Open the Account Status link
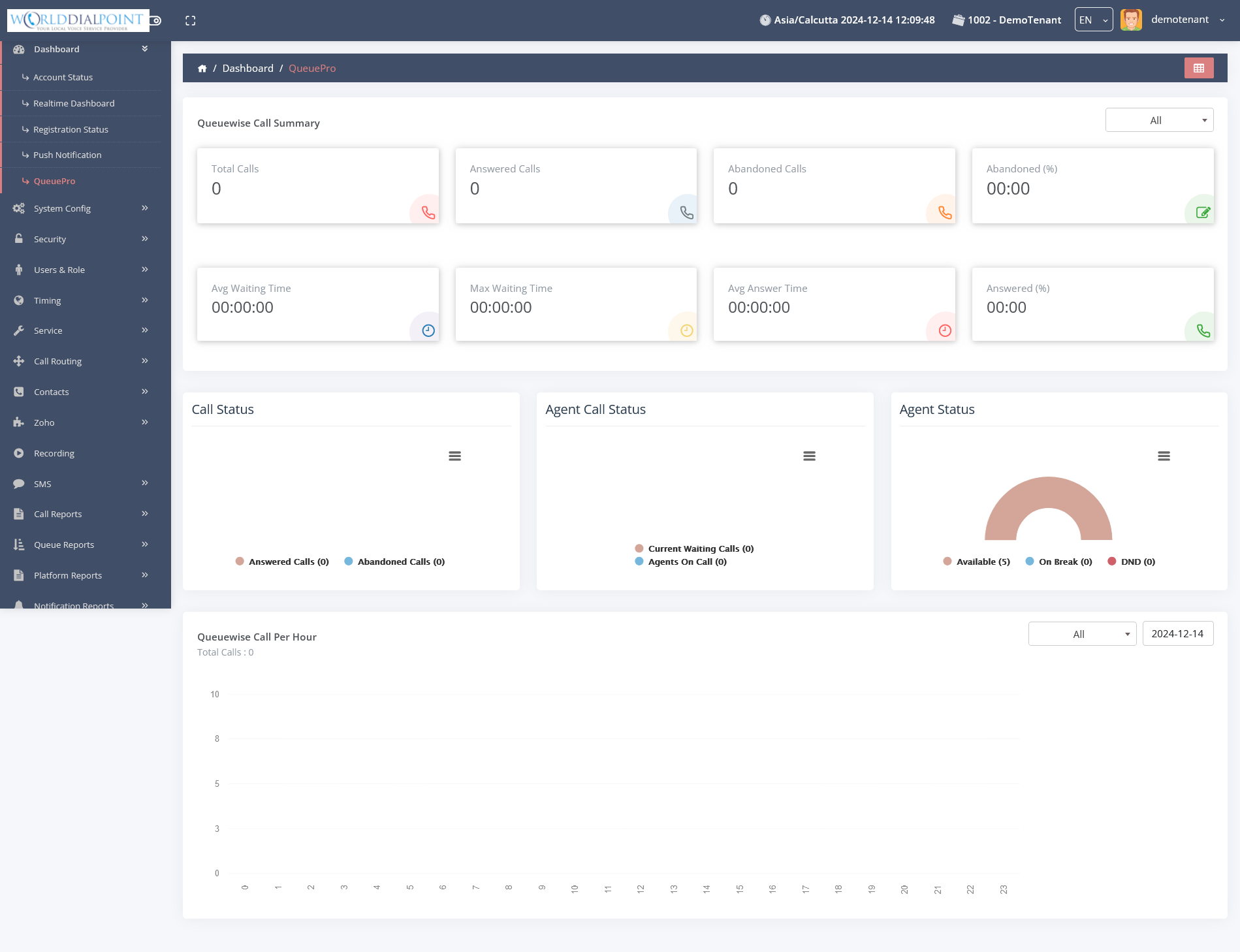1240x952 pixels. pyautogui.click(x=63, y=77)
